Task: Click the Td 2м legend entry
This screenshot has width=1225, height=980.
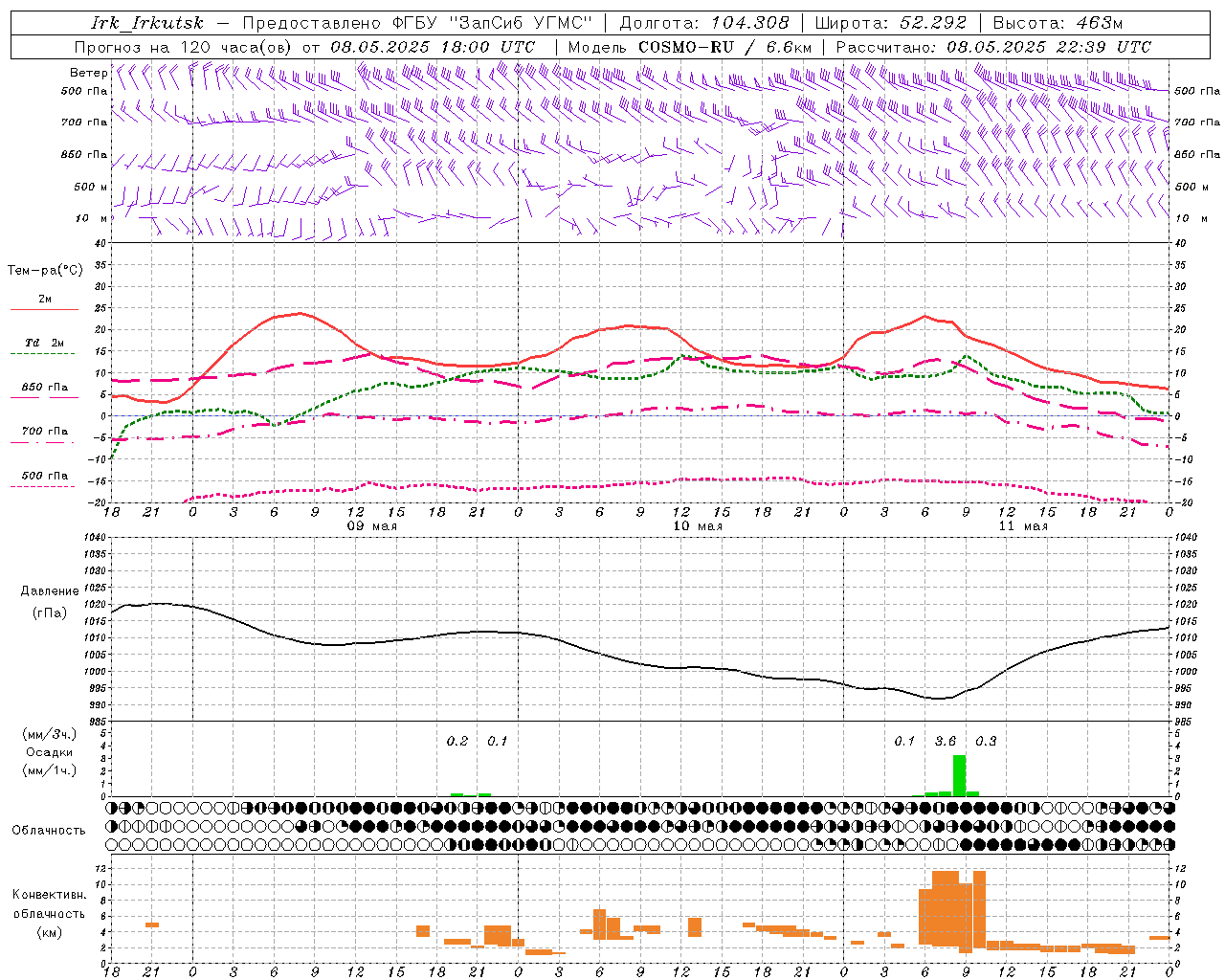Action: (x=44, y=343)
